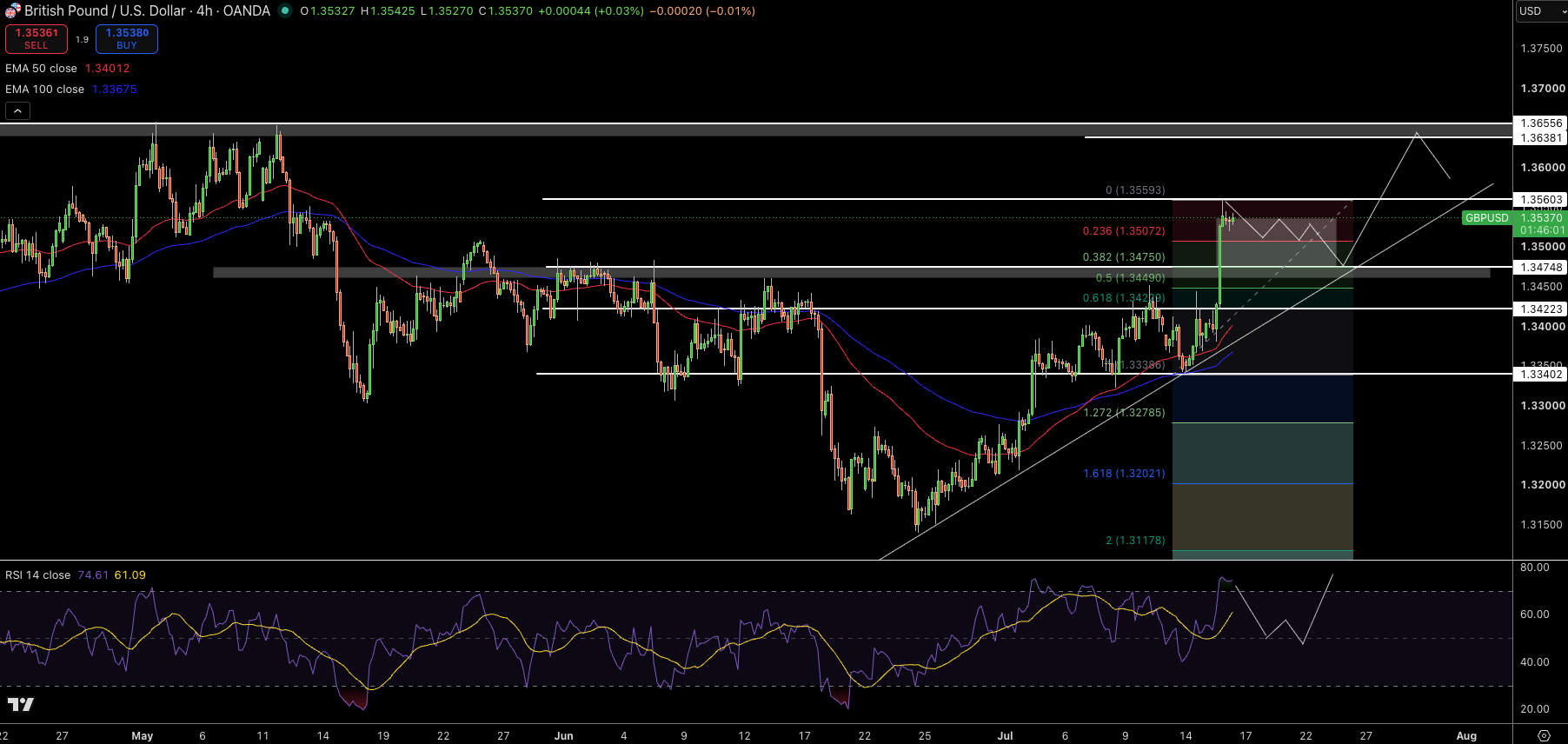Click the 1.9 spread value between Sell and Buy
Image resolution: width=1568 pixels, height=744 pixels.
82,40
